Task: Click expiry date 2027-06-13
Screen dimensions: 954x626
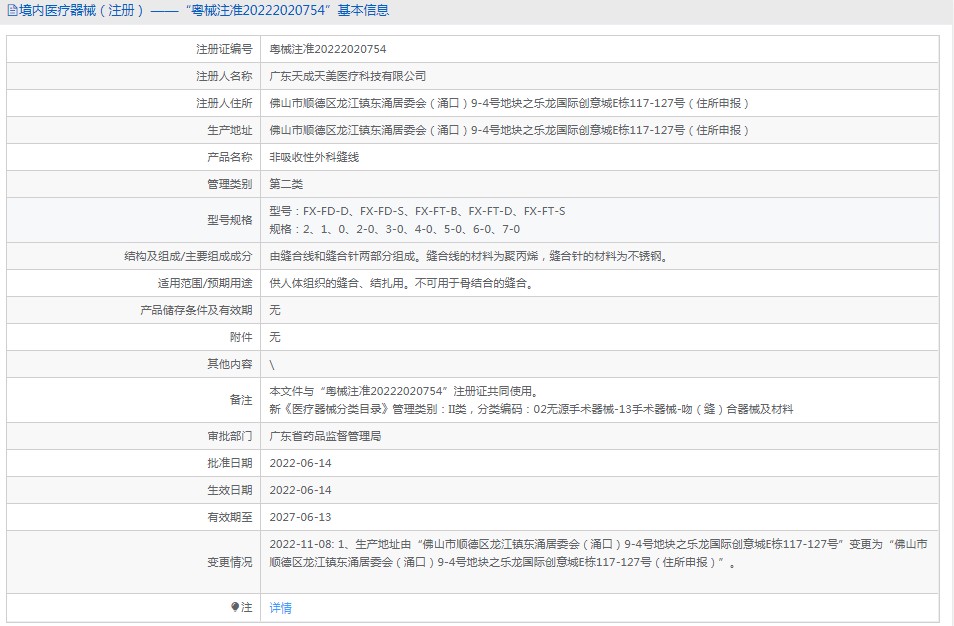Action: pyautogui.click(x=301, y=516)
